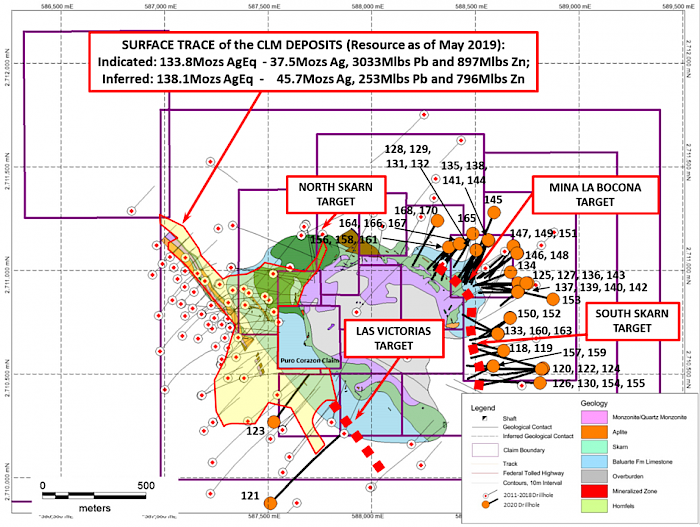Click the 'meters' scale bar caption
This screenshot has height=527, width=700.
pos(95,508)
